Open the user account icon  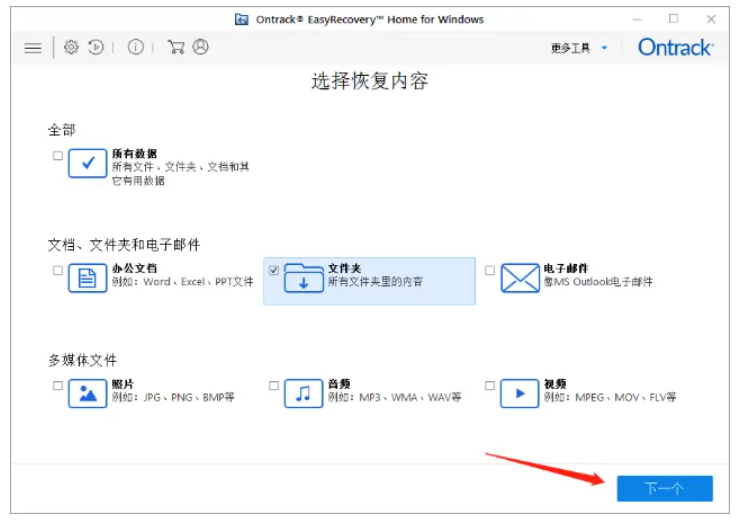tap(201, 47)
